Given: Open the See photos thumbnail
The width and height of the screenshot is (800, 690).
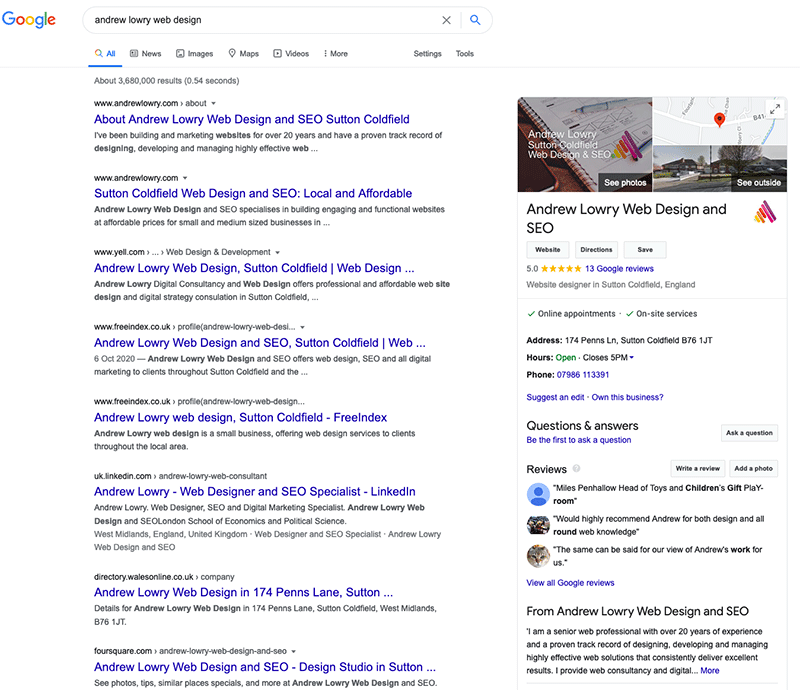Looking at the screenshot, I should [585, 144].
